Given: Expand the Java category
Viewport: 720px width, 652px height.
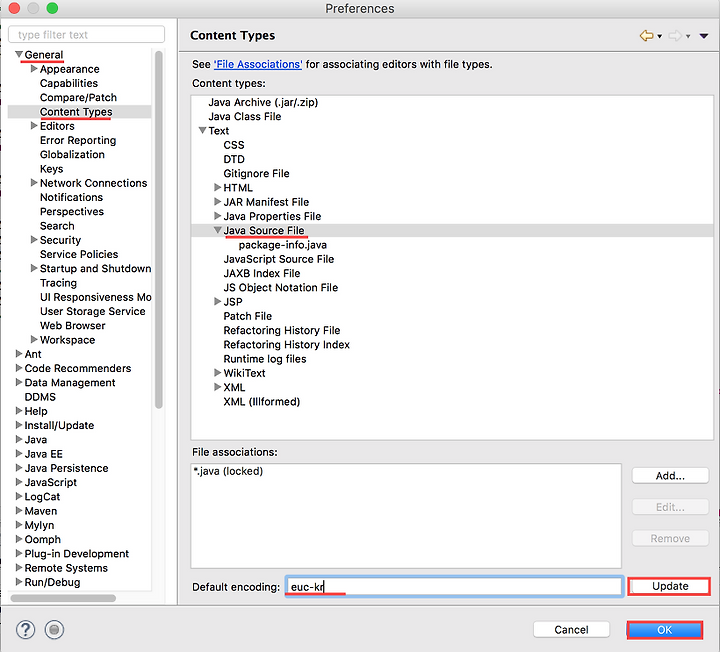Looking at the screenshot, I should [19, 439].
